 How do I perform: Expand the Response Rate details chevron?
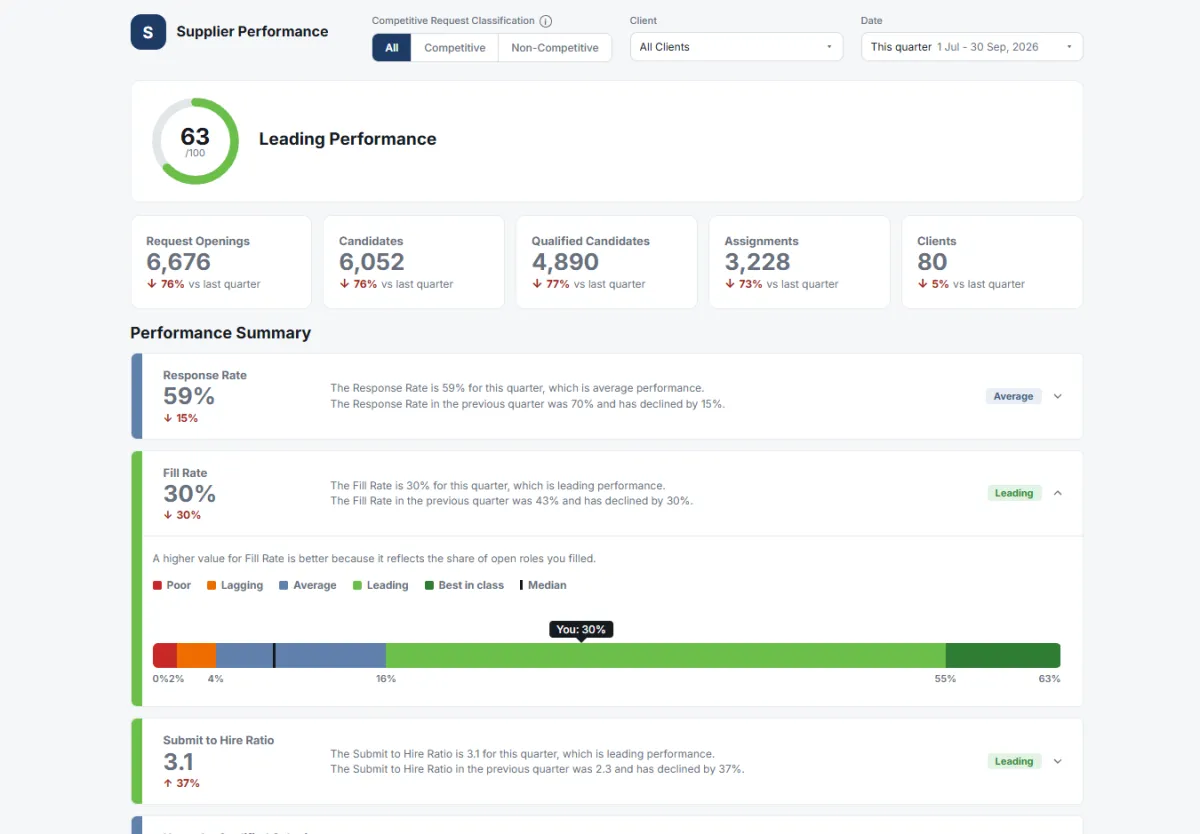click(1058, 396)
